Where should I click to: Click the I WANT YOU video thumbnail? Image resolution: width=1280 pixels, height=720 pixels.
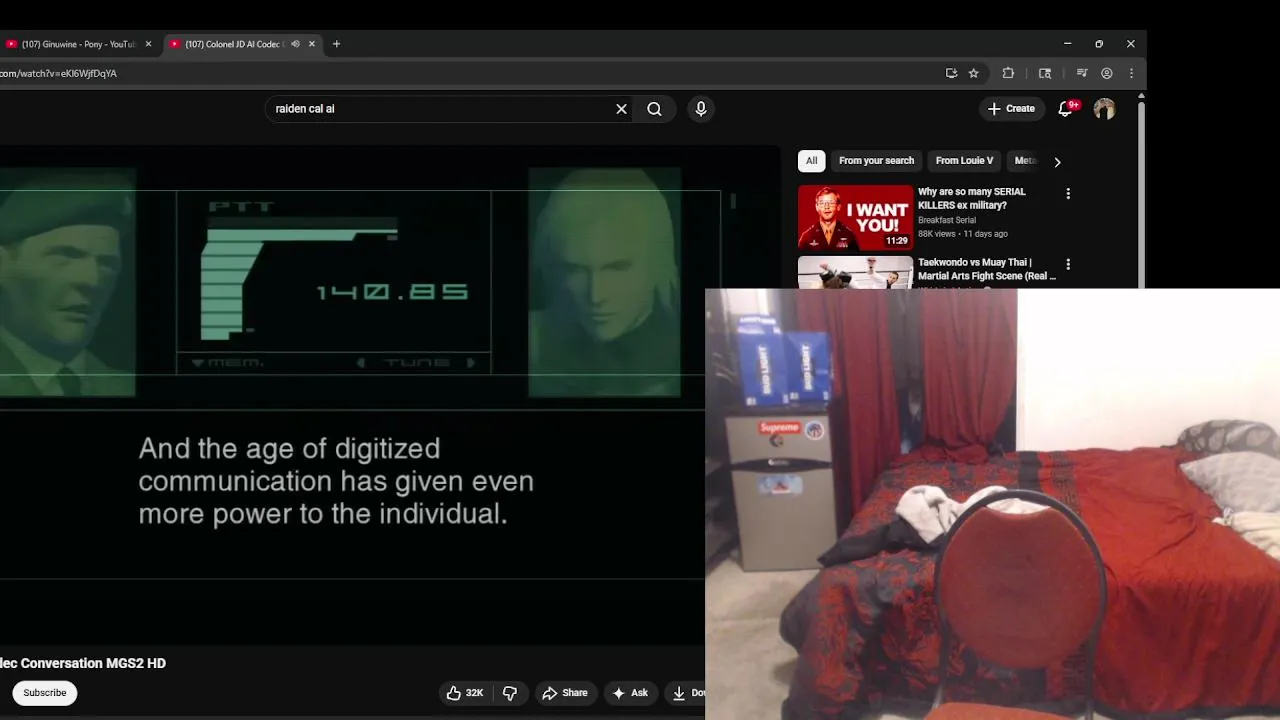855,217
